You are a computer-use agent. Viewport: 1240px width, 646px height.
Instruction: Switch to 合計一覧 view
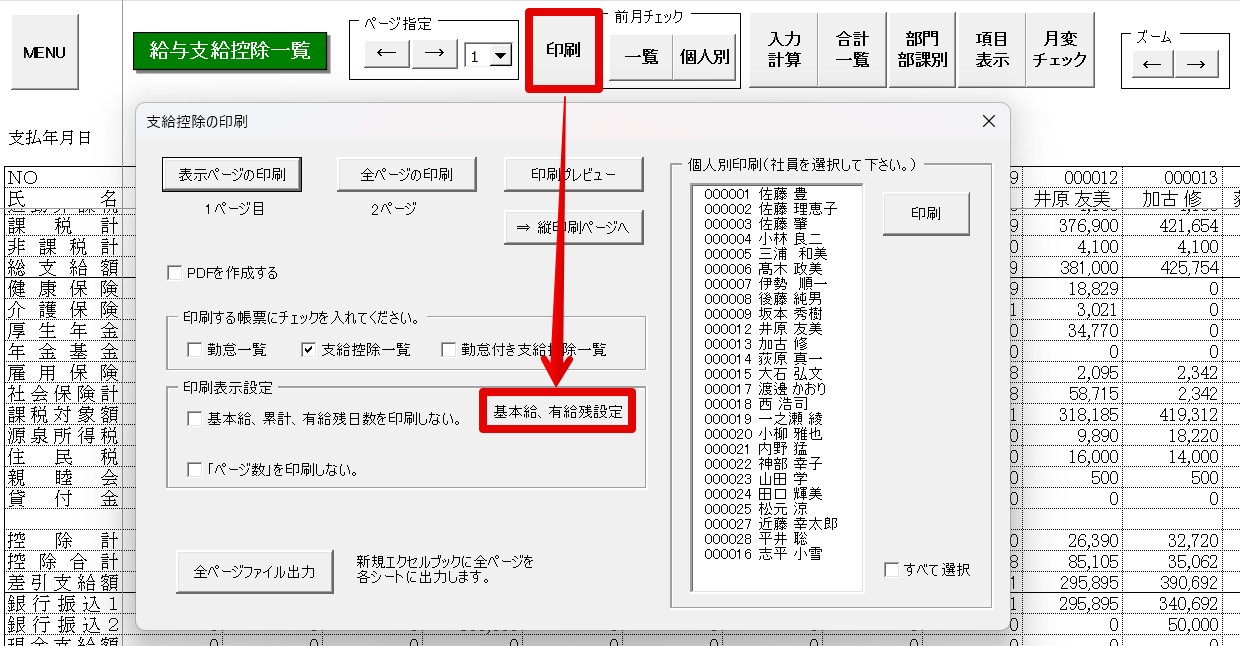[852, 49]
